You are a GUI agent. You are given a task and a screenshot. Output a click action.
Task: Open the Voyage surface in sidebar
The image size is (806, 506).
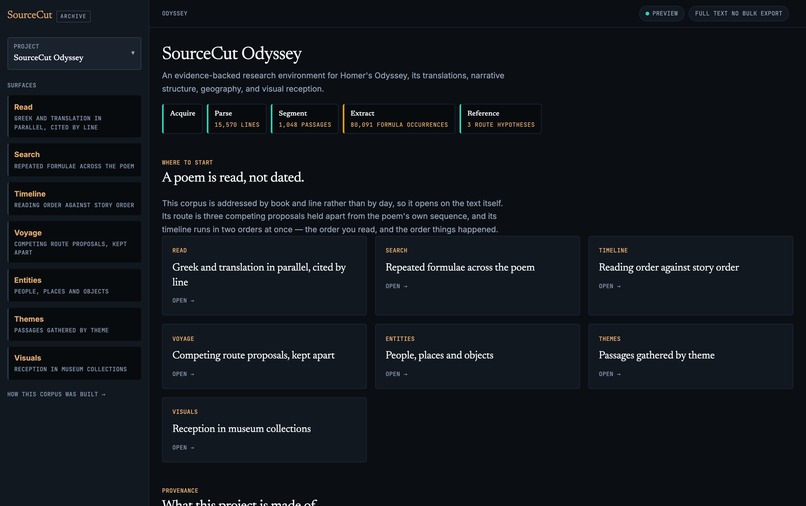[x=74, y=242]
